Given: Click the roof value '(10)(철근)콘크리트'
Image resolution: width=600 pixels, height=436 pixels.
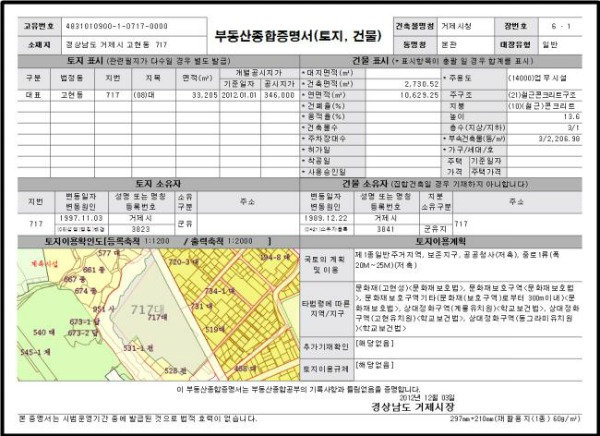Looking at the screenshot, I should coord(541,106).
